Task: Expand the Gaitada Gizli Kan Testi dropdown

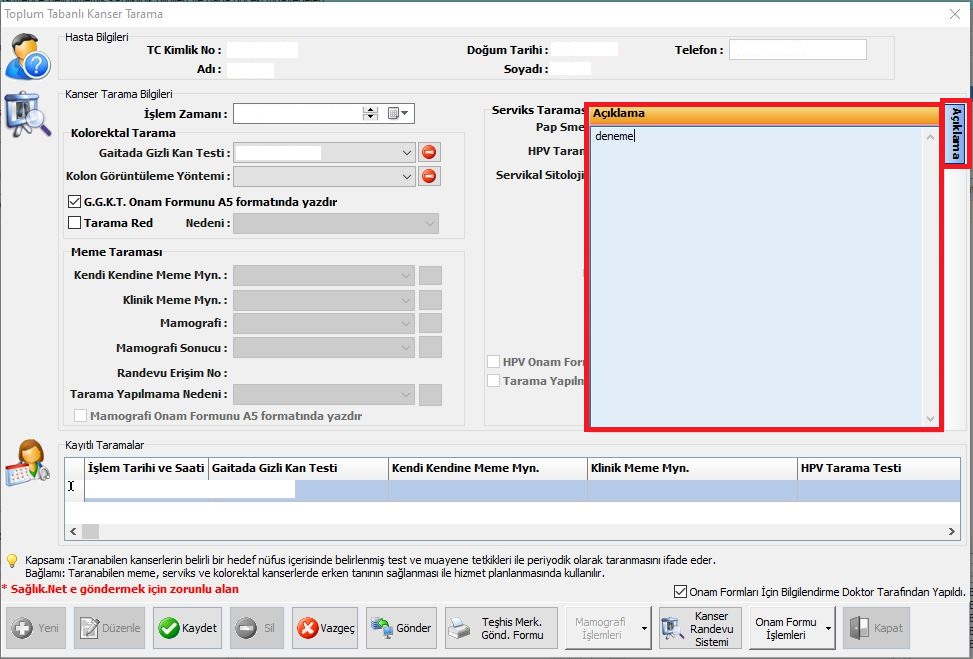Action: click(x=407, y=153)
